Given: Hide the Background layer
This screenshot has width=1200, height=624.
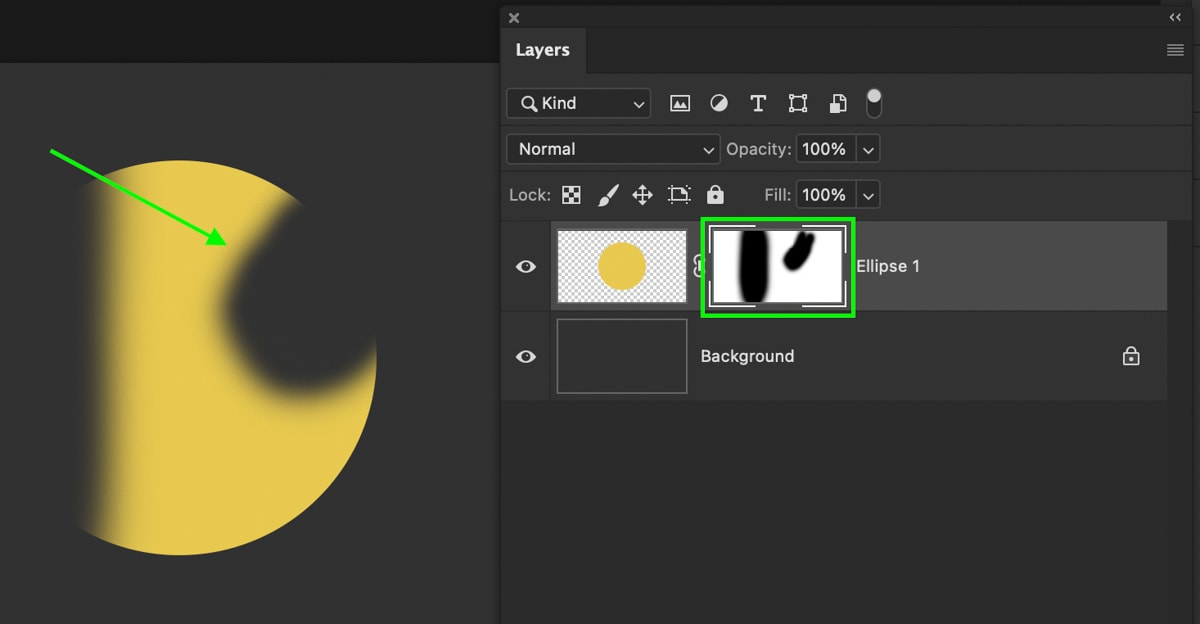Looking at the screenshot, I should pos(525,357).
